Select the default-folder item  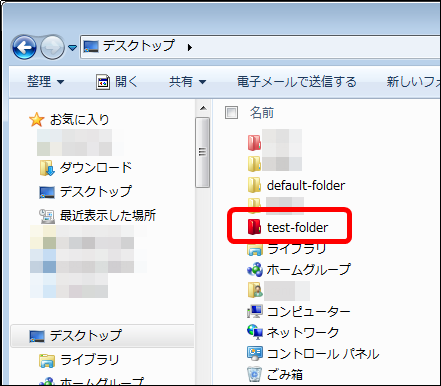point(306,186)
